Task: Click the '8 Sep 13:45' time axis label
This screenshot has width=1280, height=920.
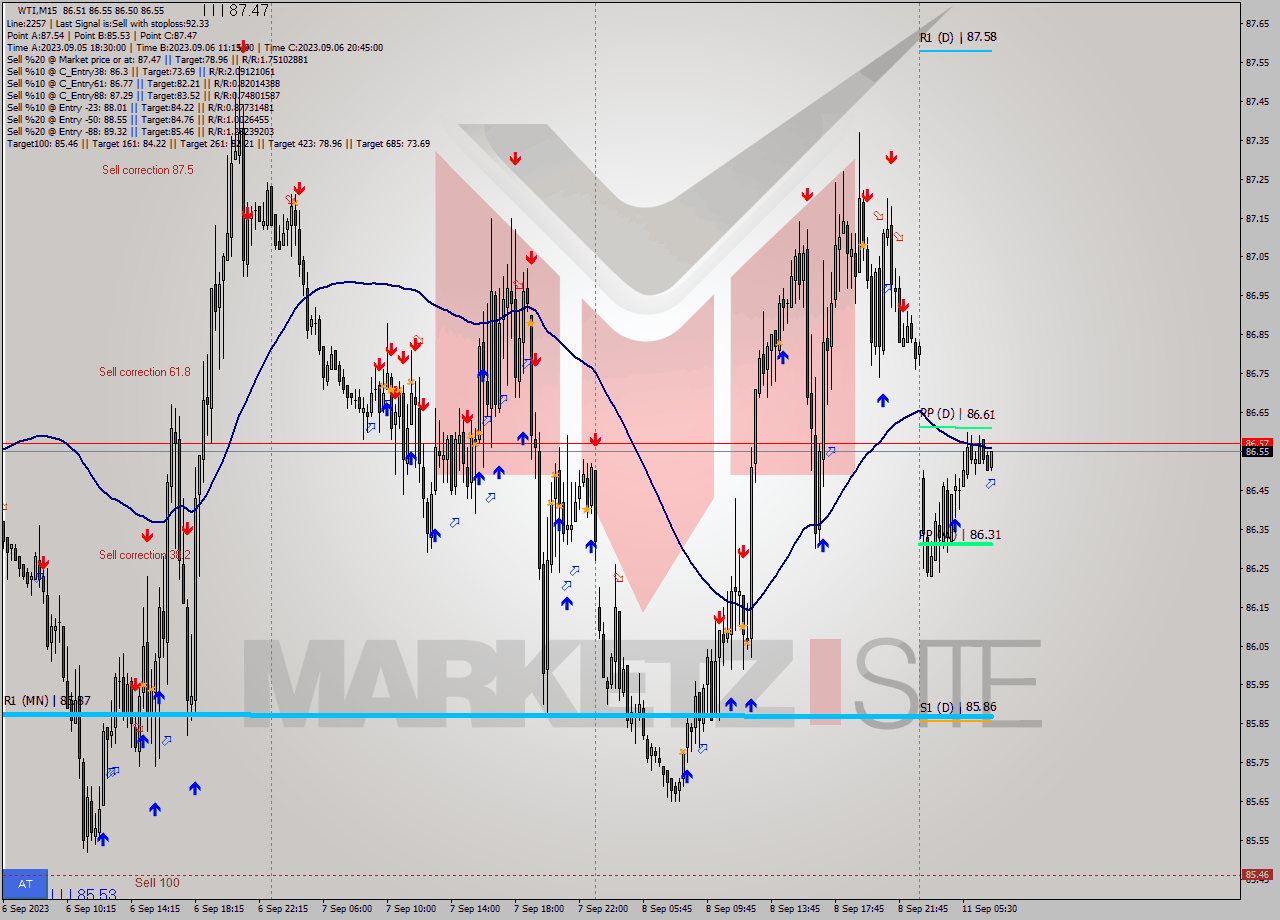Action: [796, 909]
